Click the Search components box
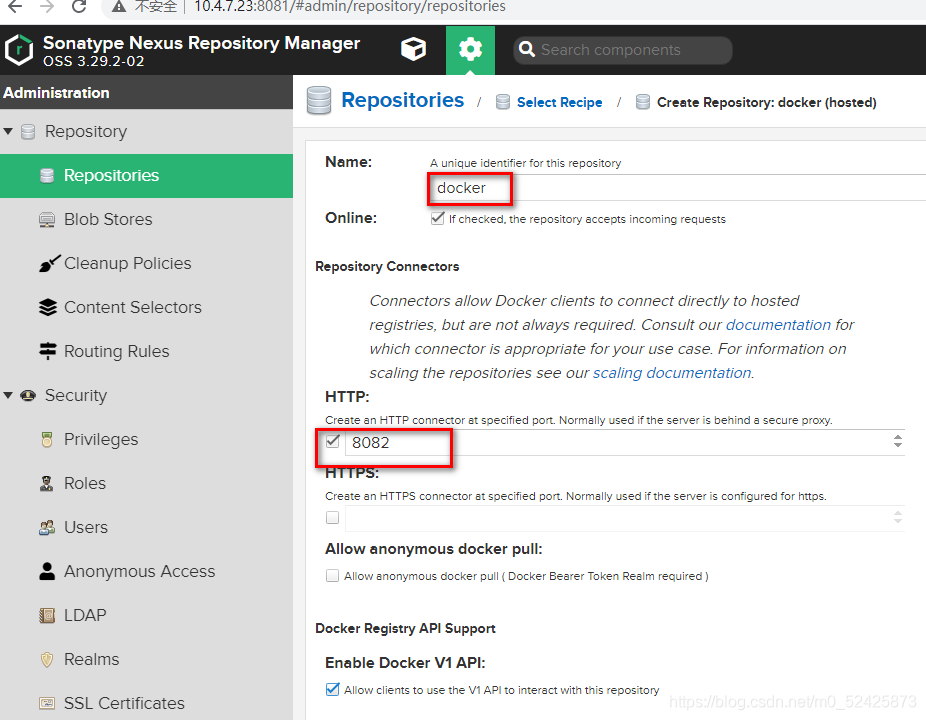The image size is (926, 720). [623, 50]
